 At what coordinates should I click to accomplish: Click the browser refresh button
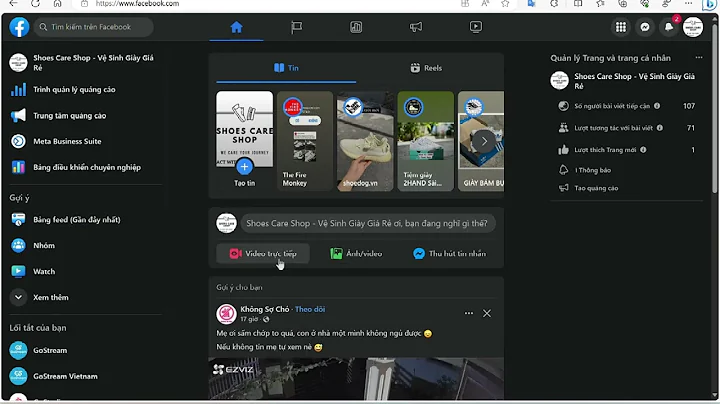[x=35, y=4]
